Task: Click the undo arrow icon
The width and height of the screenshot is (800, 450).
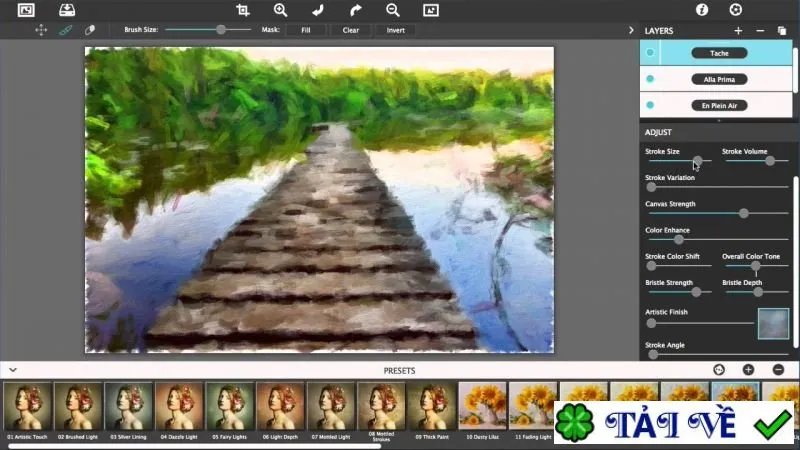Action: coord(318,10)
